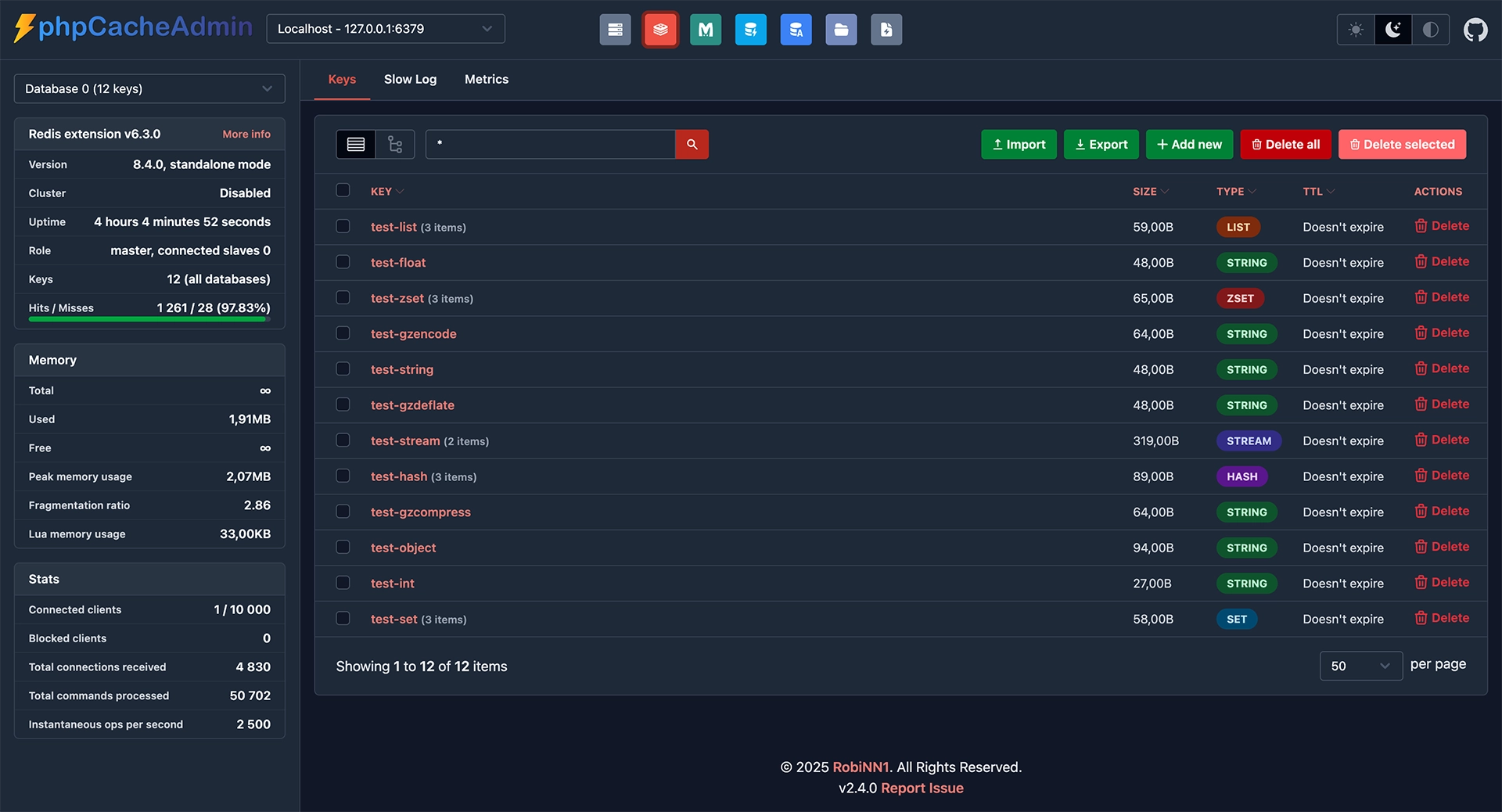The image size is (1502, 812).
Task: Change items per page from 50
Action: 1361,666
